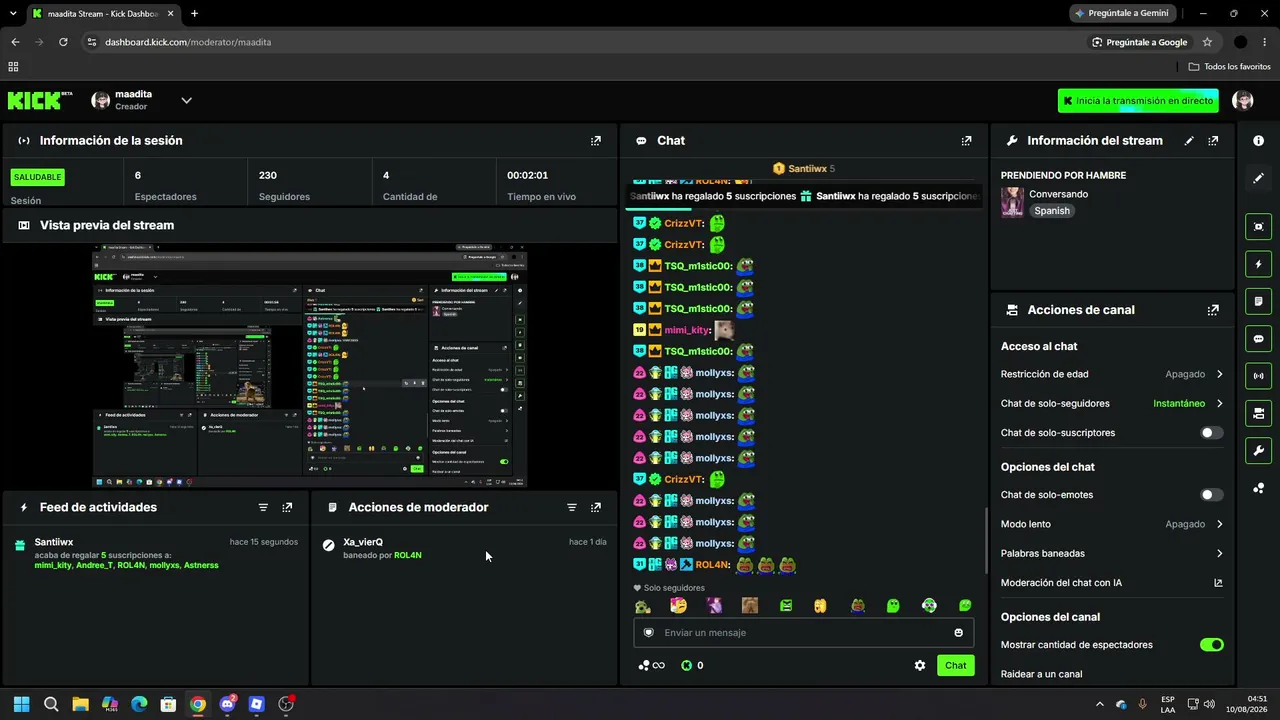Click the channel points infinity balance
Image resolution: width=1280 pixels, height=720 pixels.
[x=651, y=665]
